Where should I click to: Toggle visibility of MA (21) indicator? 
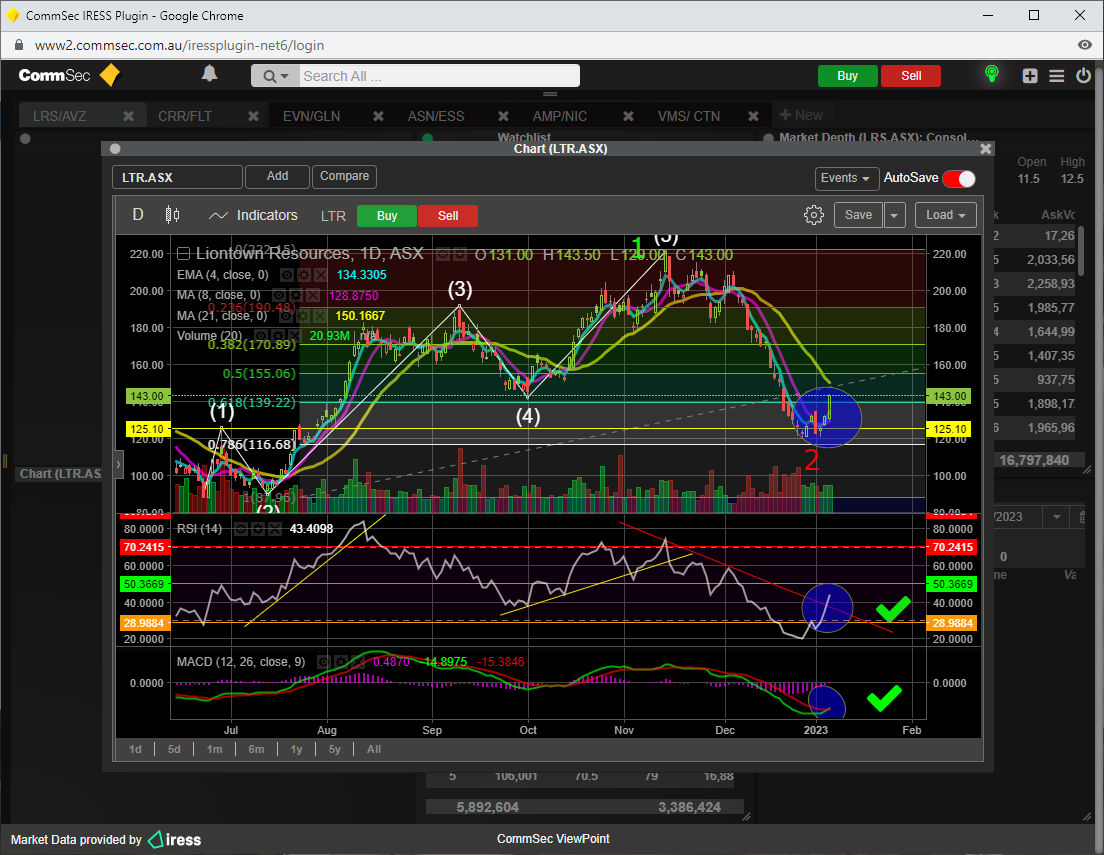point(284,316)
